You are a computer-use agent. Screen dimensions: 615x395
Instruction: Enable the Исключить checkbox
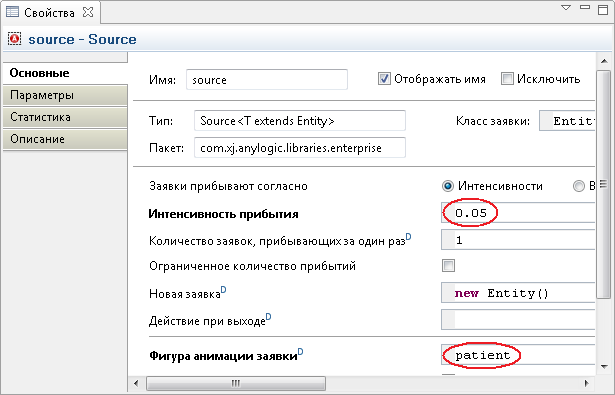click(x=507, y=79)
